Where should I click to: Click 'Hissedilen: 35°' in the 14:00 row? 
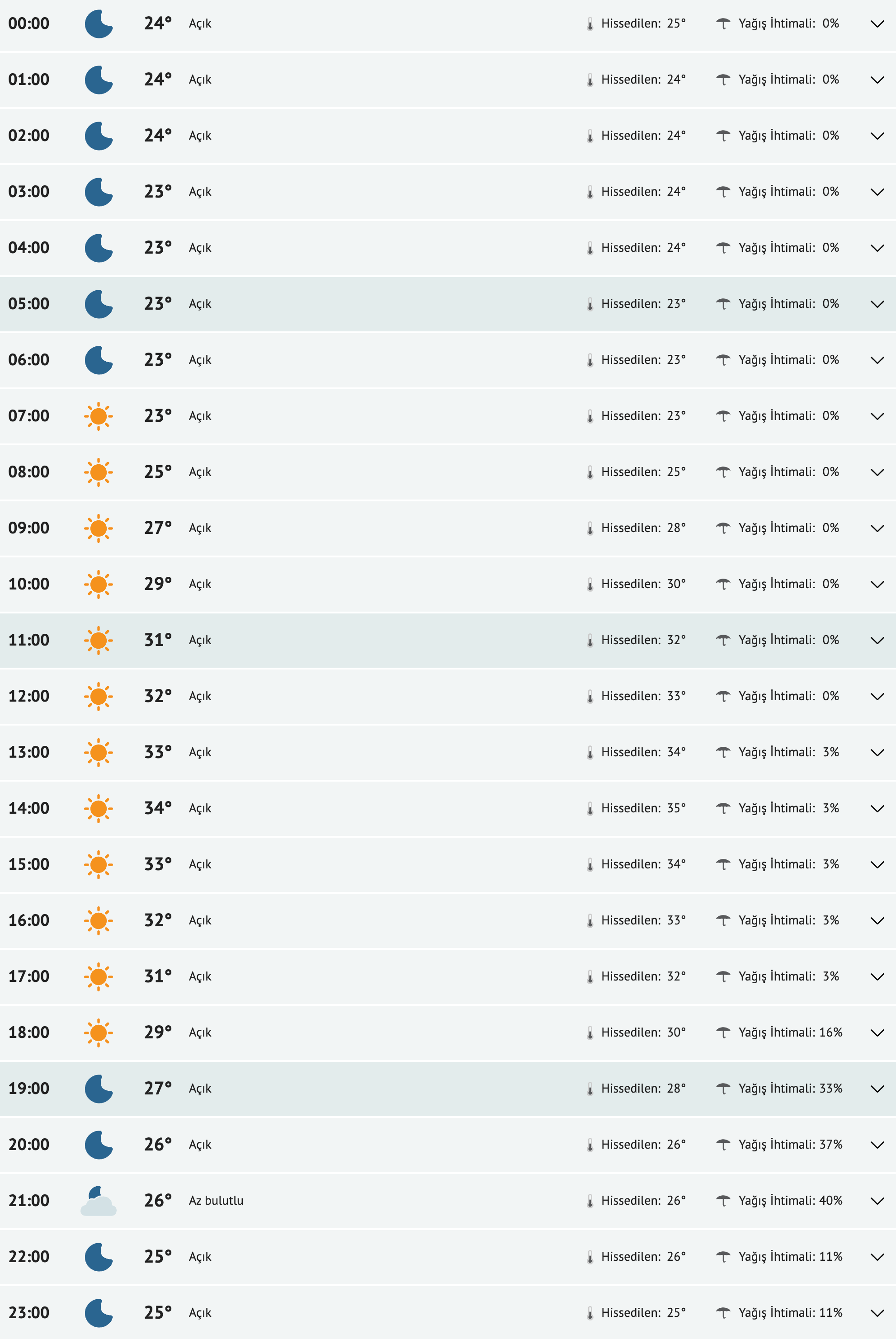tap(643, 808)
